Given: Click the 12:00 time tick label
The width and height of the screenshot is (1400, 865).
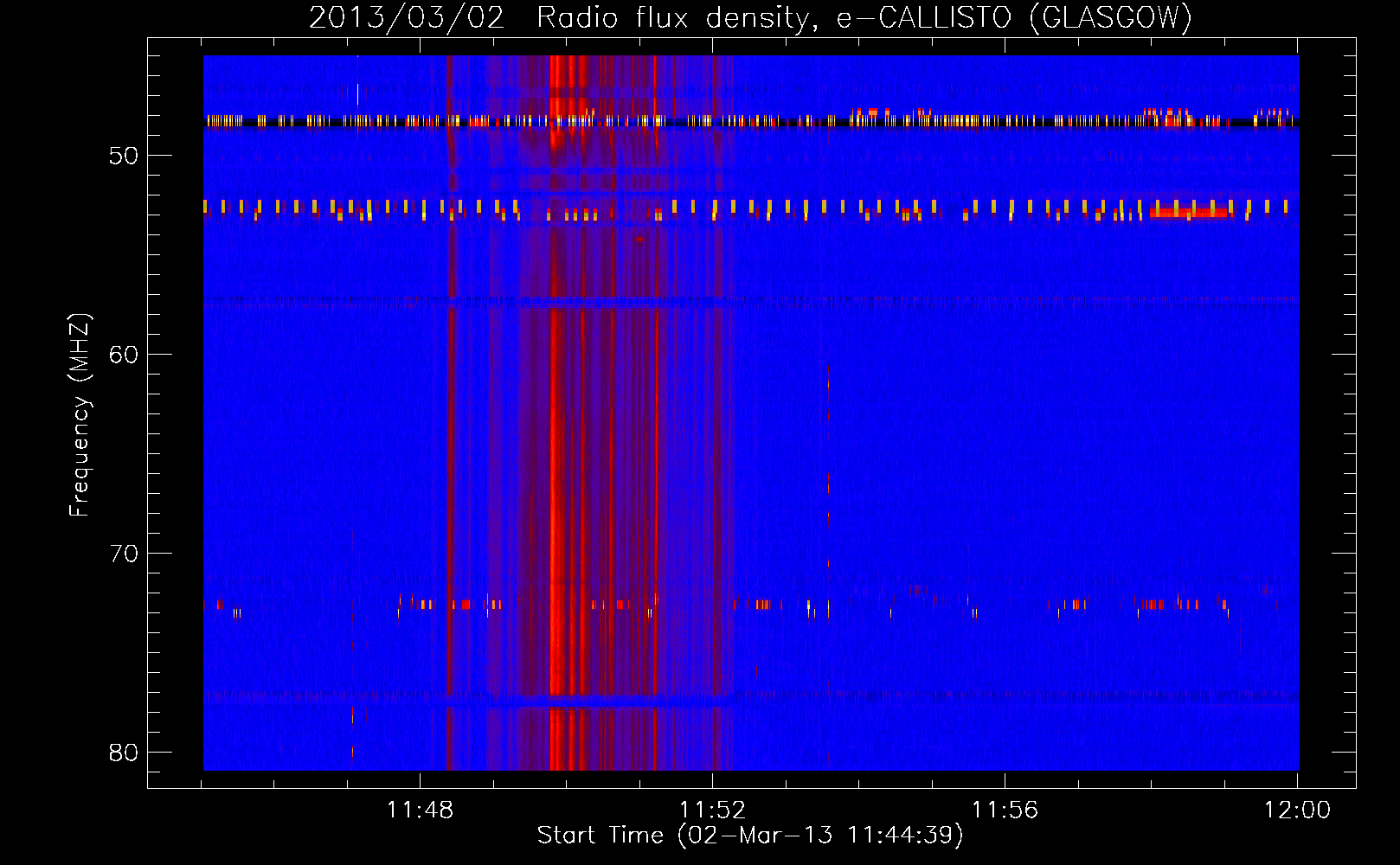Looking at the screenshot, I should 1297,811.
